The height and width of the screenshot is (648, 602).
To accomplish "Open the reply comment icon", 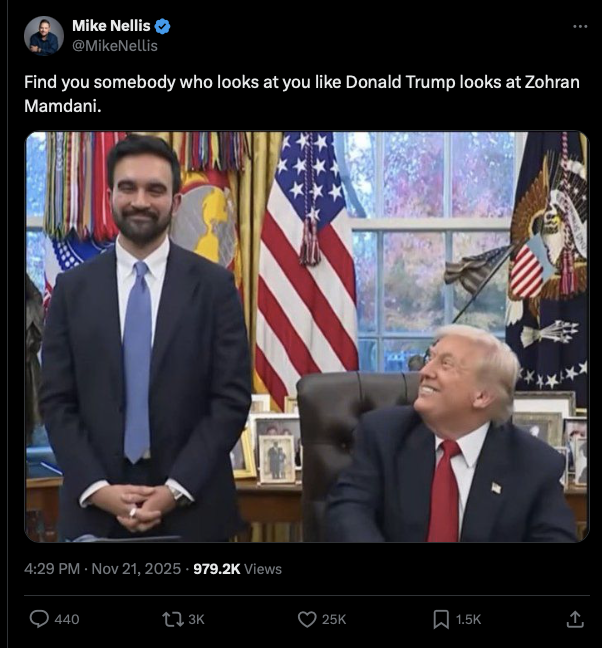I will point(39,619).
